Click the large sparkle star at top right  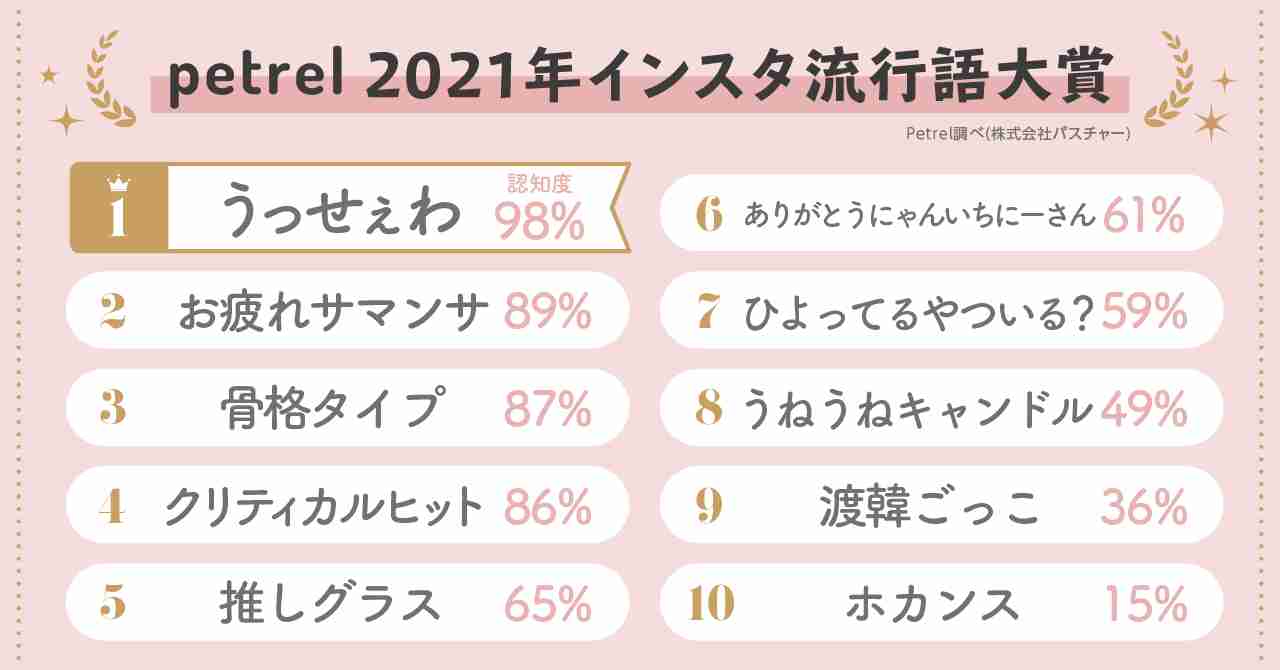(x=1212, y=122)
